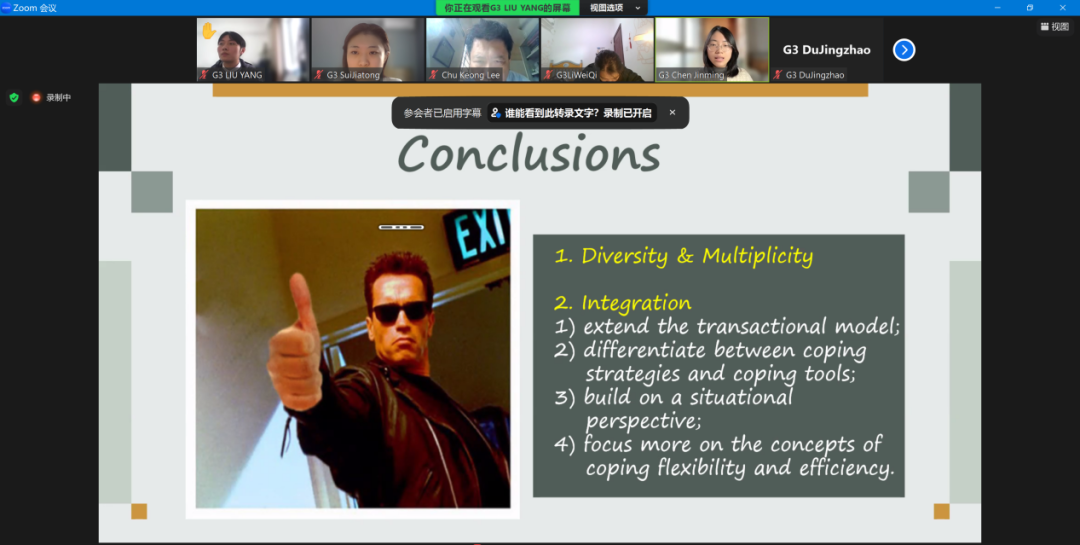Image resolution: width=1080 pixels, height=545 pixels.
Task: Click the muted mic icon beside G3LiWeiQi
Action: click(x=548, y=74)
